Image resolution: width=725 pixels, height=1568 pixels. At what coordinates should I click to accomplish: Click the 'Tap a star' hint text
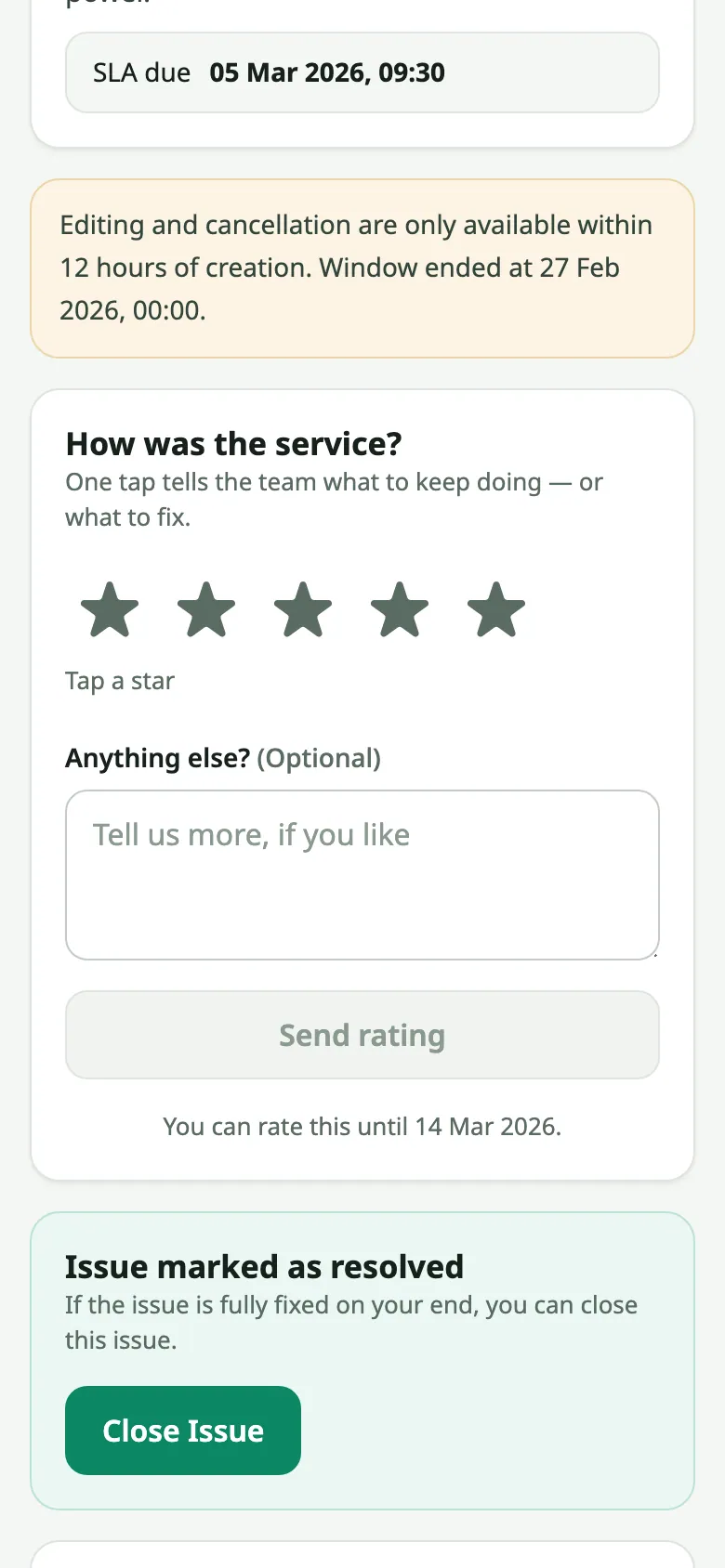(x=120, y=681)
